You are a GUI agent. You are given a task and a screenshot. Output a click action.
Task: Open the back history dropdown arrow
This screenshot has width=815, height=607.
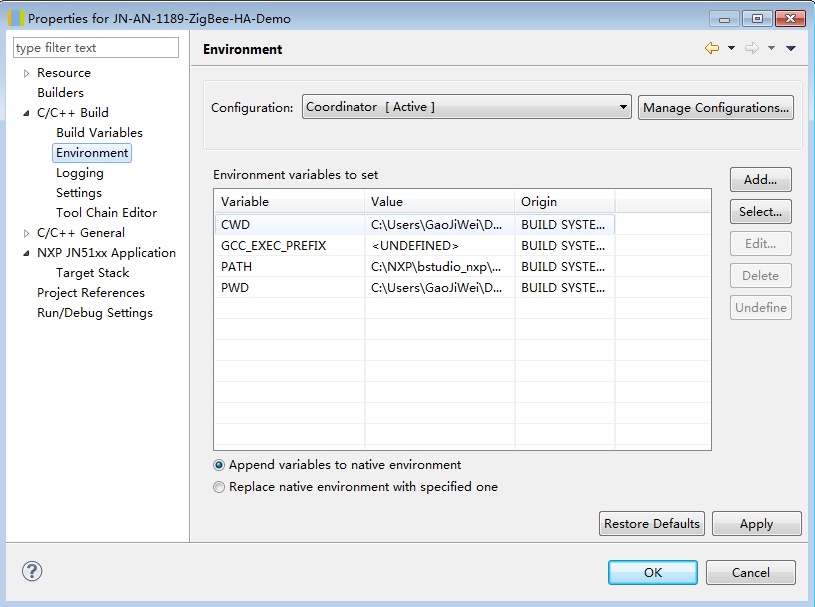point(731,48)
